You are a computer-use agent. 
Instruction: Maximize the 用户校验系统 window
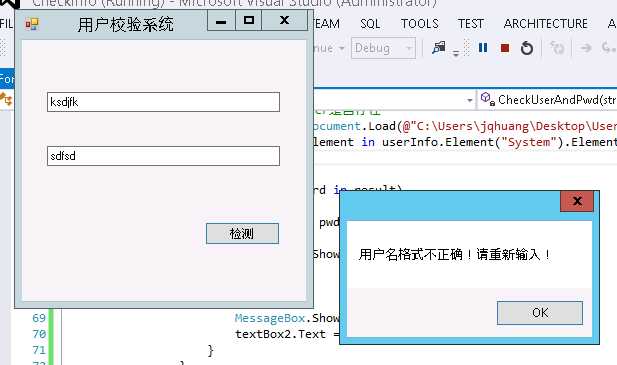pyautogui.click(x=249, y=20)
